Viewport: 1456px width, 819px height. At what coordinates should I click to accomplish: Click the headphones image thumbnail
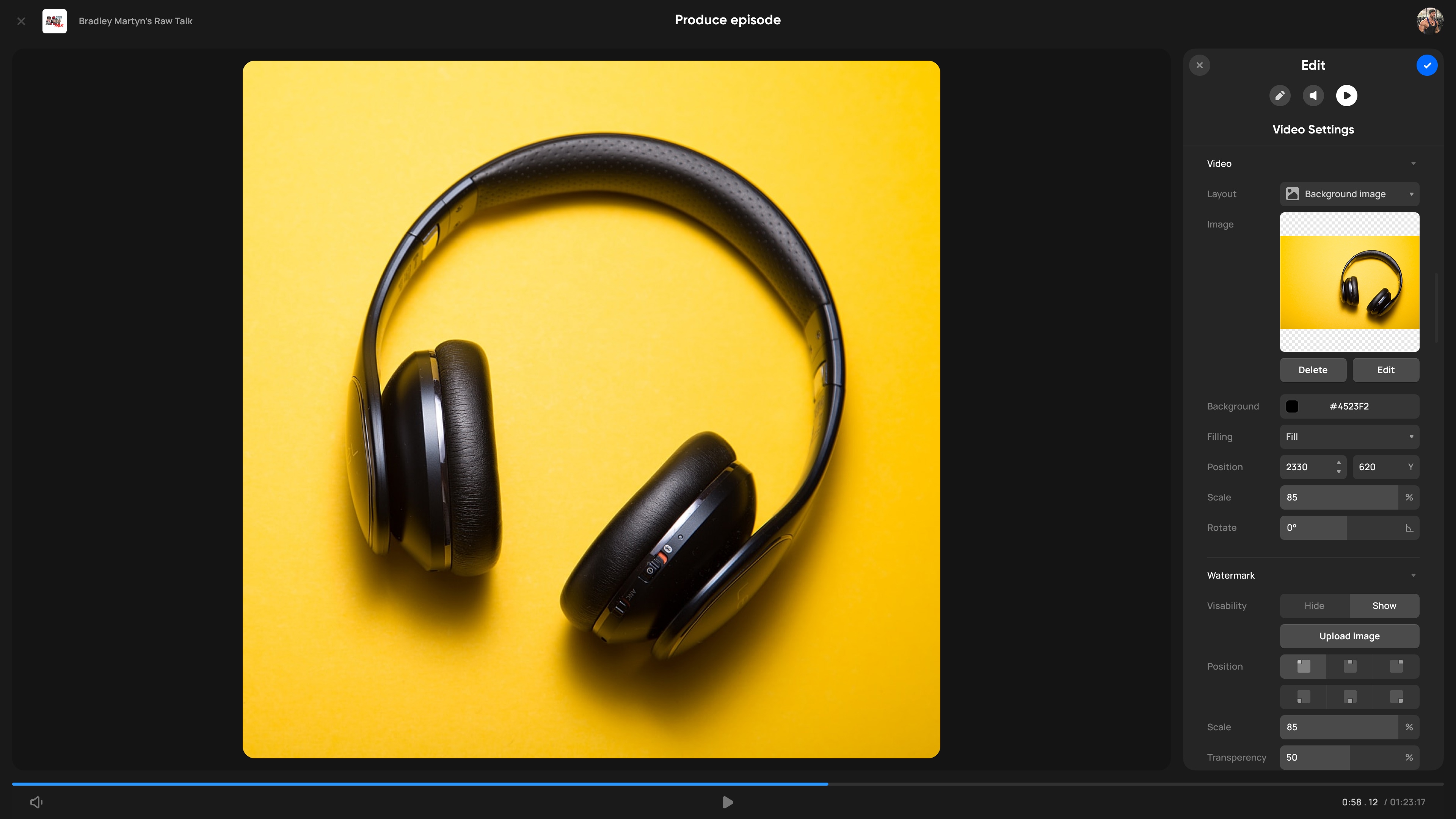(1349, 282)
